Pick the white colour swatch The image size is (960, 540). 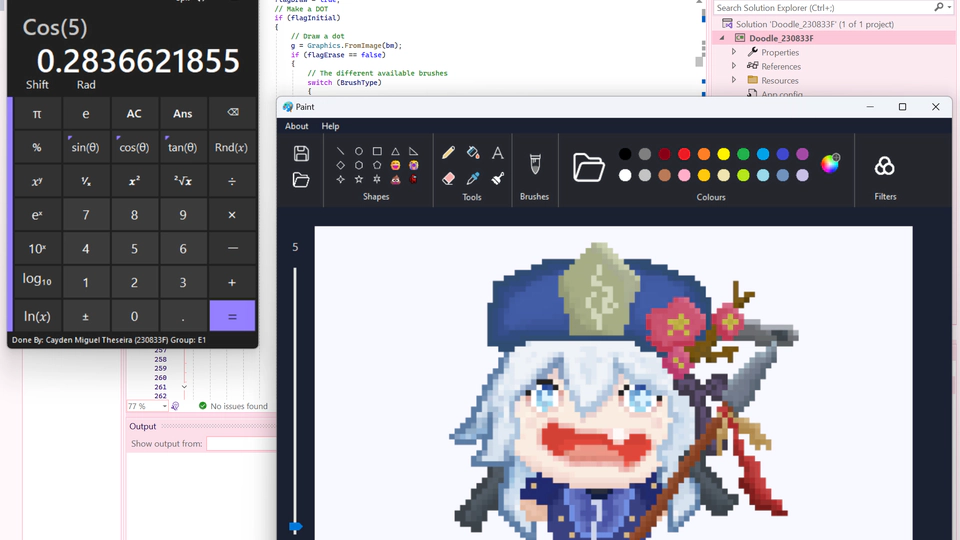coord(624,176)
